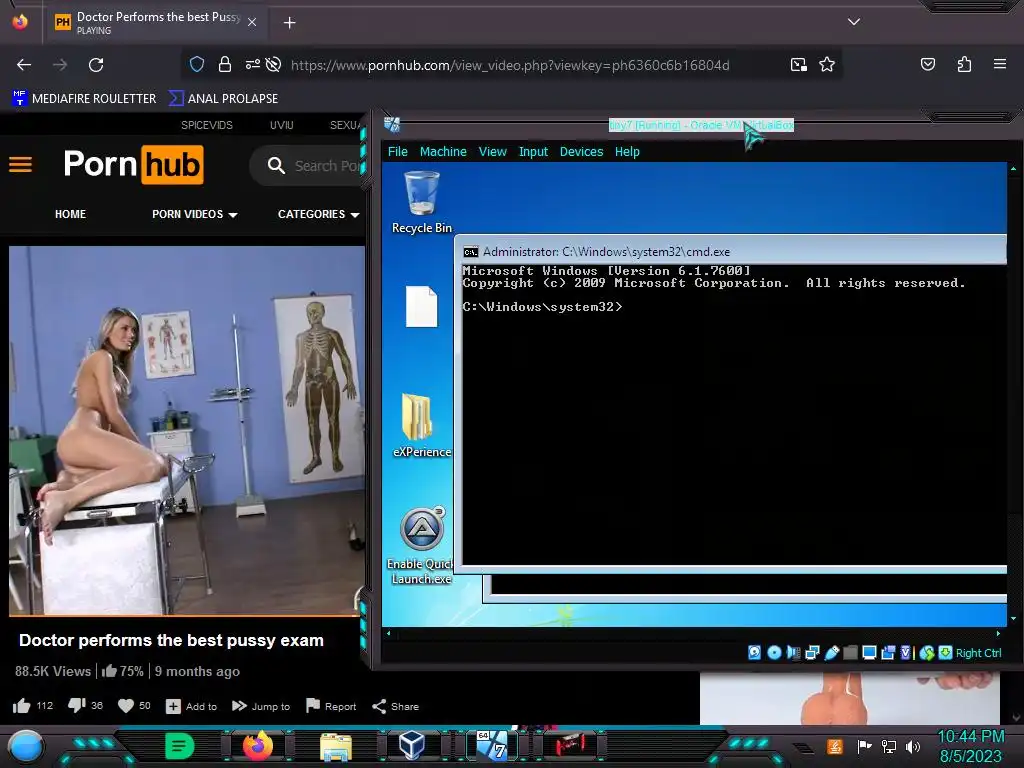Select Enable Quick Launch.exe icon
Viewport: 1024px width, 768px height.
pyautogui.click(x=422, y=545)
